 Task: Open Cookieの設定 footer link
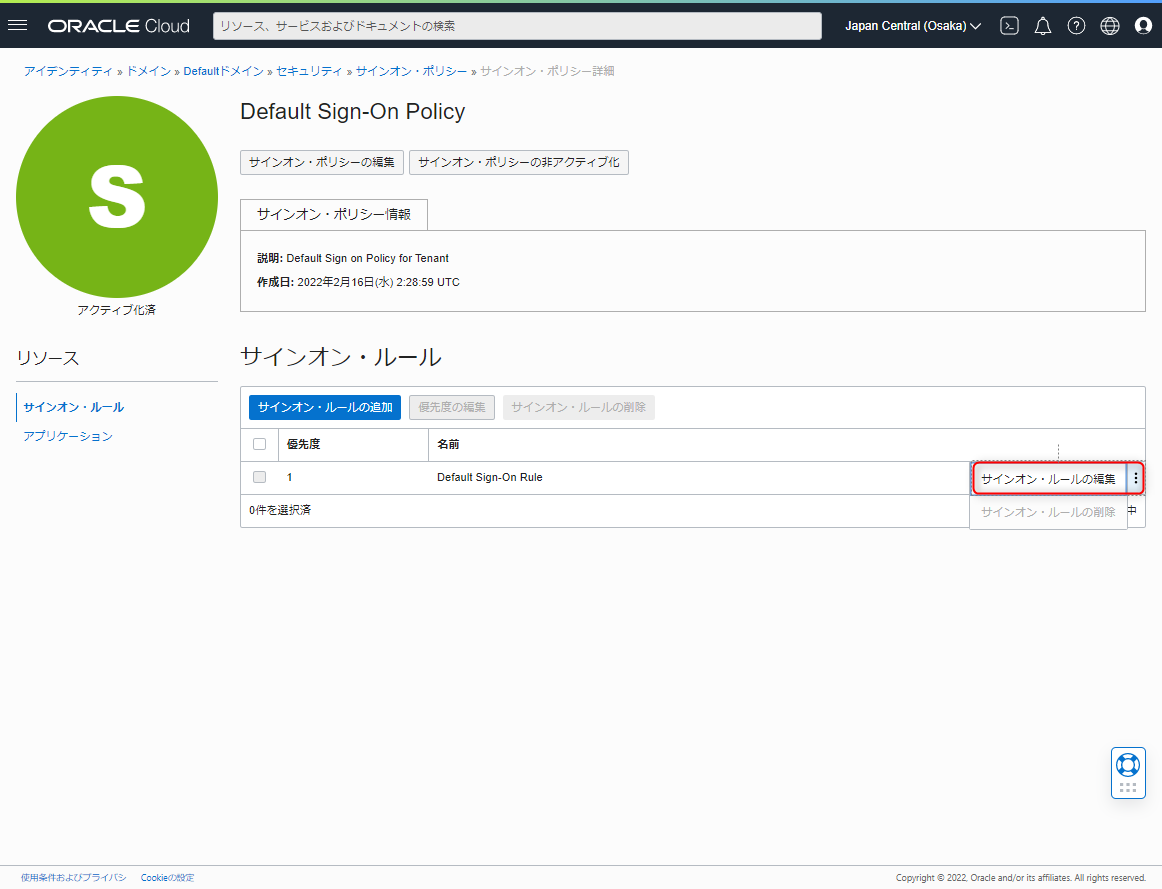pos(167,878)
